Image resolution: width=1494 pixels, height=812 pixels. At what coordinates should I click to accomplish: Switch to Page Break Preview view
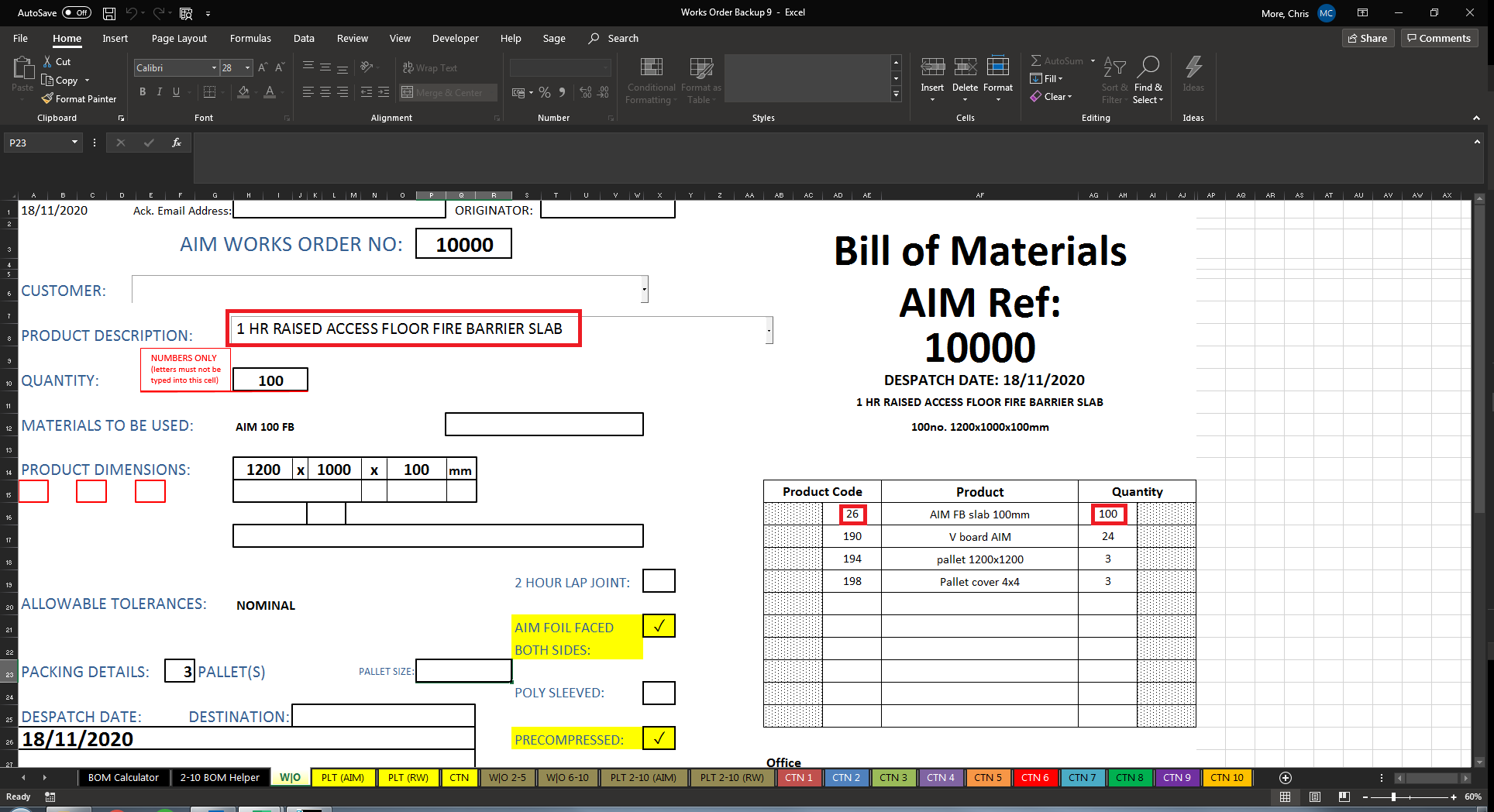click(x=1344, y=797)
